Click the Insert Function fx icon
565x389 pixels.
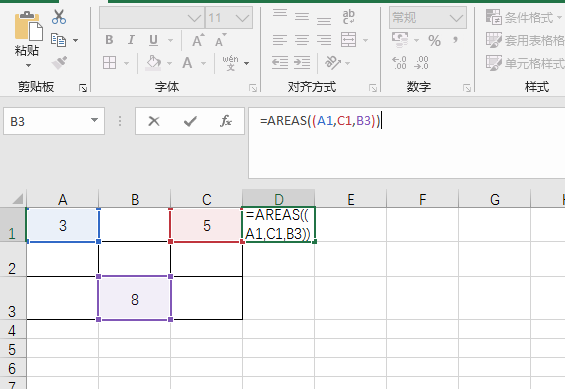pyautogui.click(x=226, y=121)
